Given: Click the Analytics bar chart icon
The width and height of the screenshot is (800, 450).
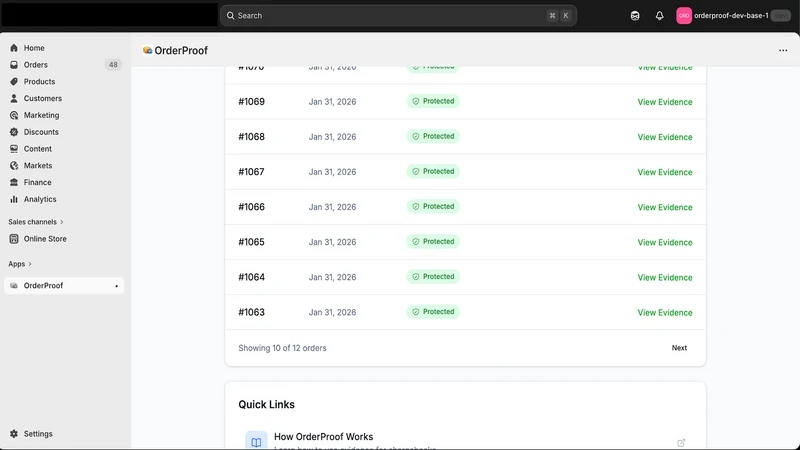Looking at the screenshot, I should (14, 199).
